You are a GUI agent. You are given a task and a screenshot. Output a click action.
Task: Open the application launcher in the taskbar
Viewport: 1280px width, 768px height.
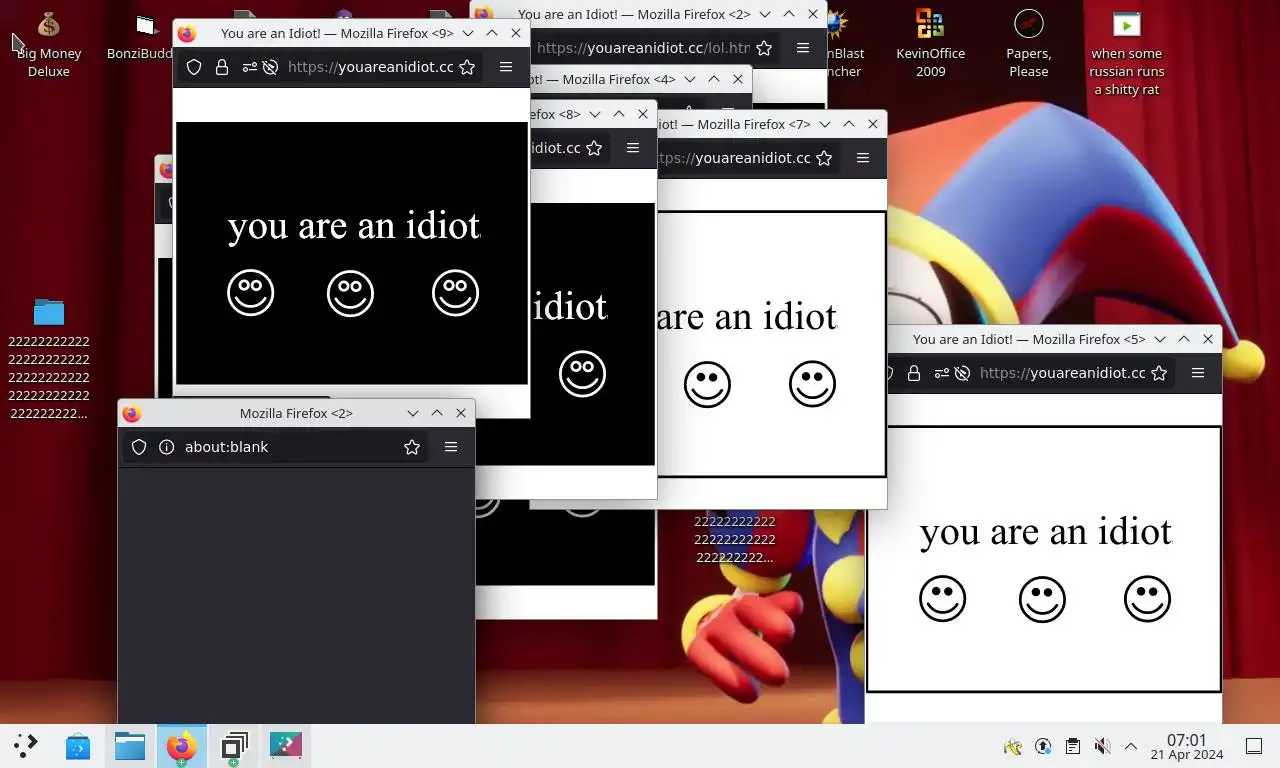(26, 746)
